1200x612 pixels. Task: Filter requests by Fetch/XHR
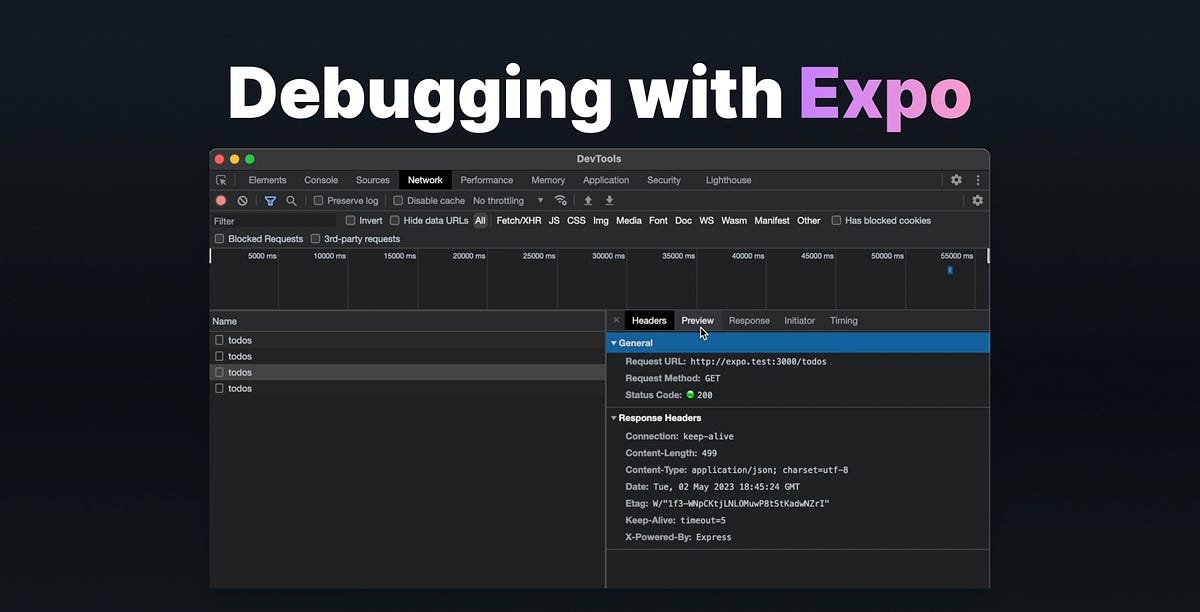[518, 220]
